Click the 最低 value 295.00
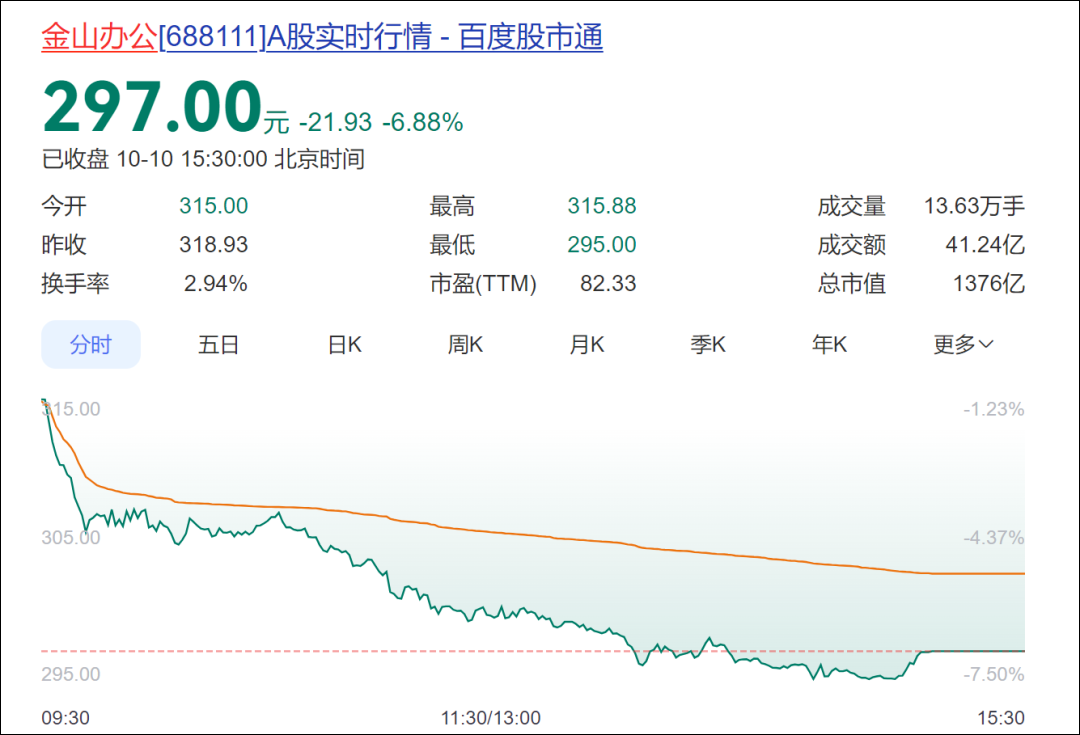Screen dimensions: 1080x735 click(x=602, y=245)
